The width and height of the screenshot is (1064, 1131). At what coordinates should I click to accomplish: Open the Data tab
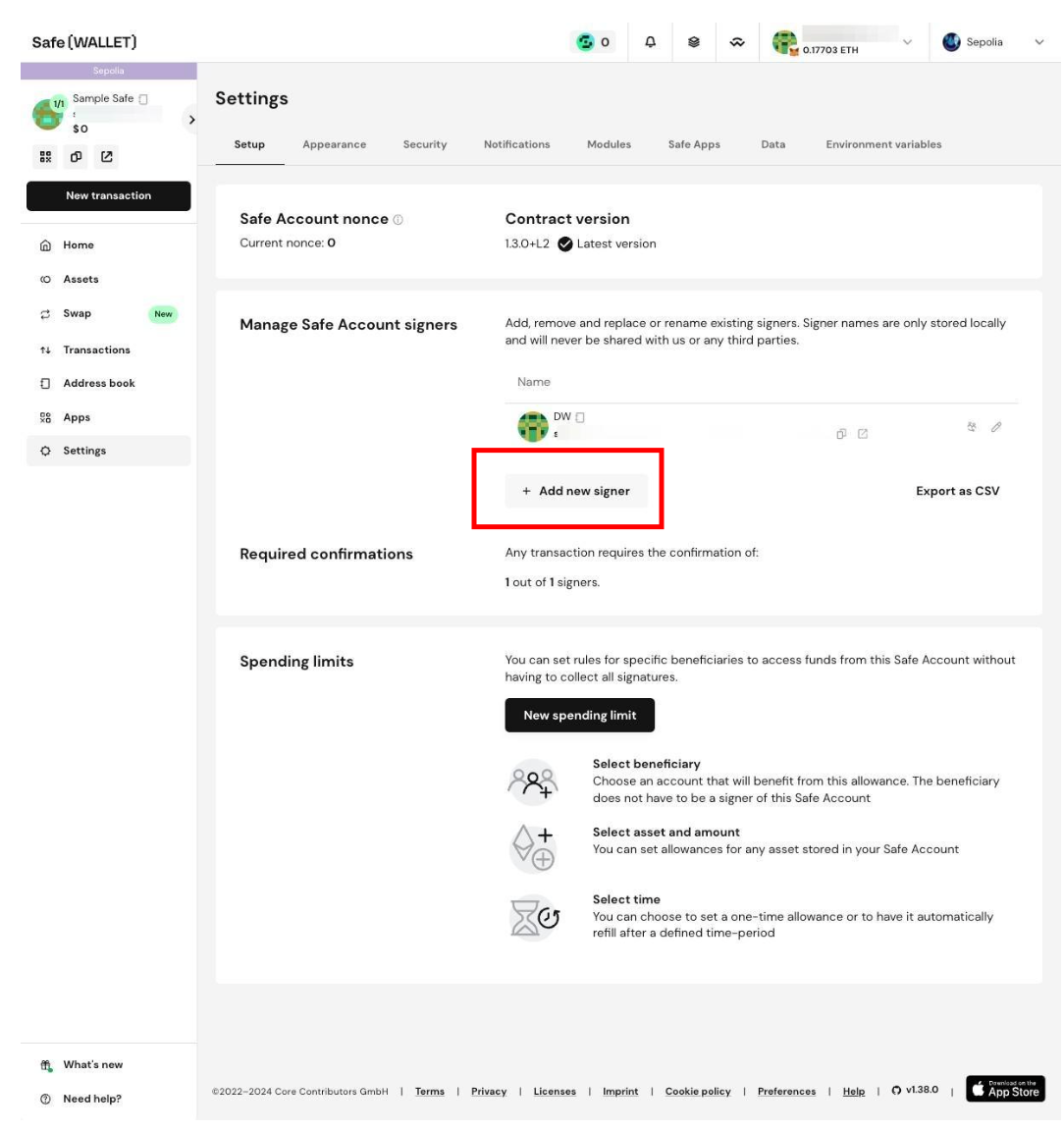pyautogui.click(x=772, y=144)
